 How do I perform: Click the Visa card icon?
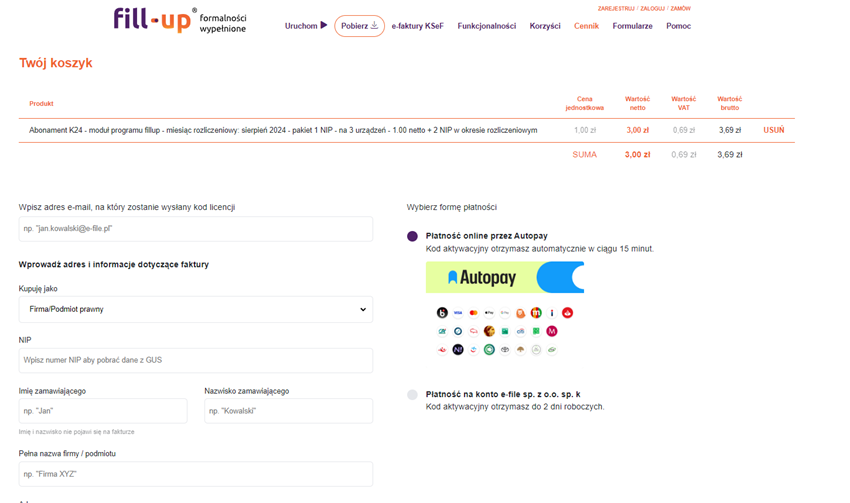click(x=458, y=313)
